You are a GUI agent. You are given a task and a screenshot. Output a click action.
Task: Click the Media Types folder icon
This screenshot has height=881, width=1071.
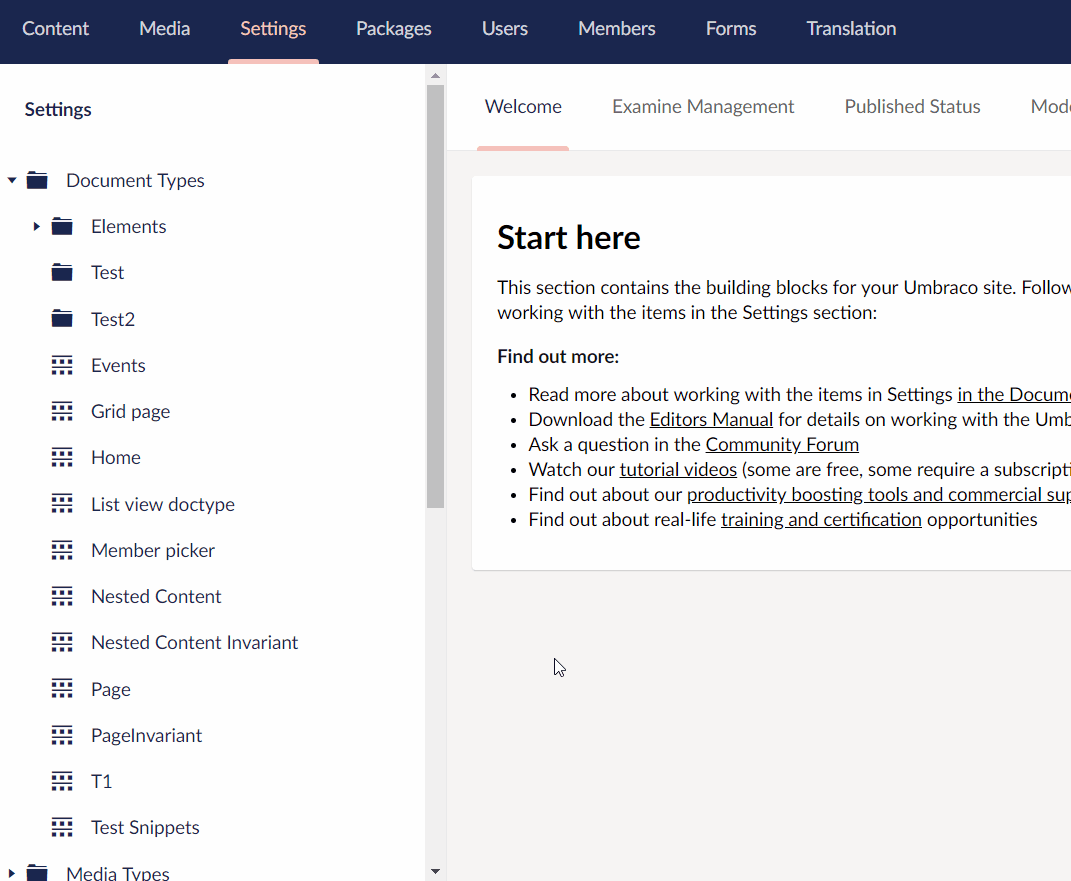pos(36,872)
